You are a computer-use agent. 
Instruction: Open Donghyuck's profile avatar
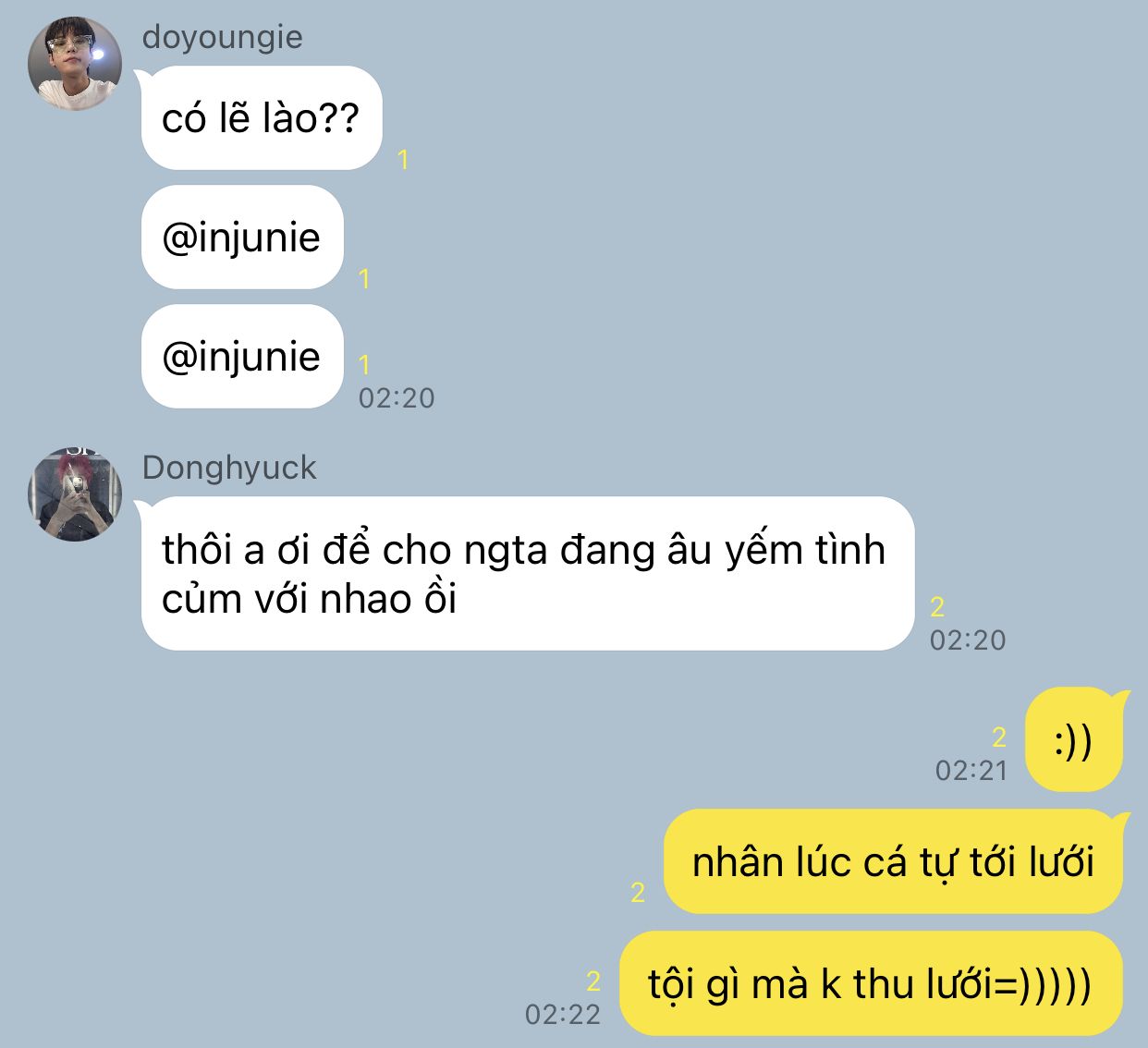click(75, 494)
